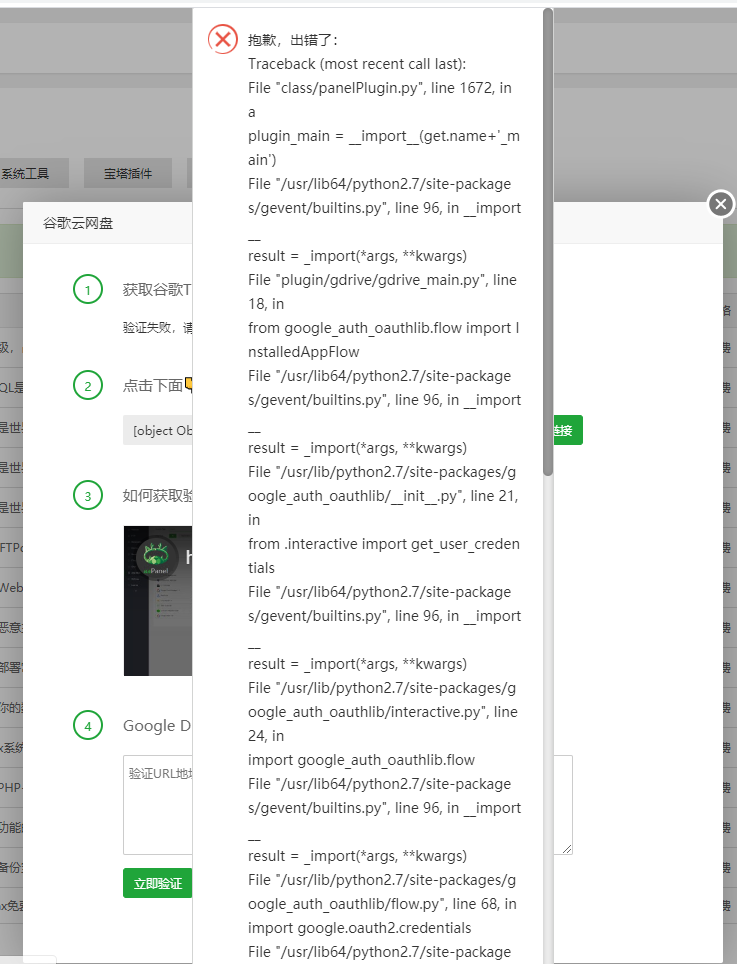Viewport: 737px width, 964px height.
Task: Click the error popup vertical scrollbar
Action: [x=548, y=242]
